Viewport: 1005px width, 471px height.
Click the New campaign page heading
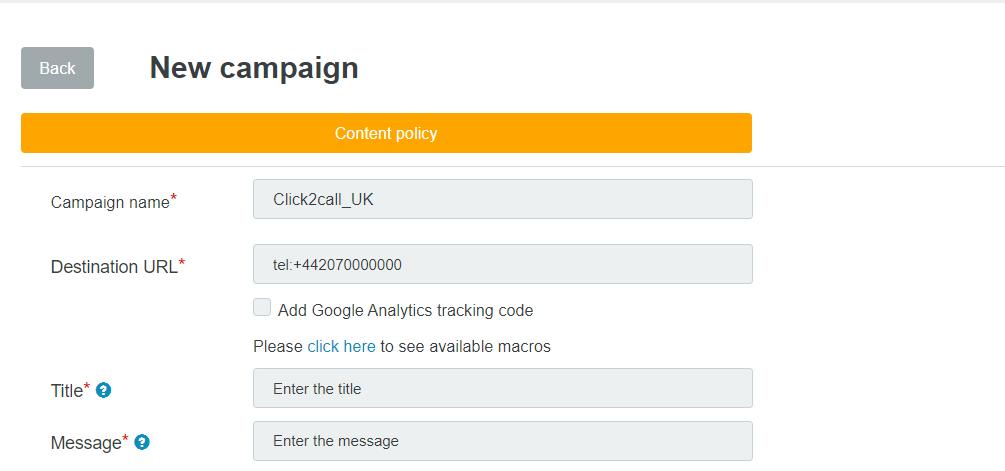tap(254, 68)
